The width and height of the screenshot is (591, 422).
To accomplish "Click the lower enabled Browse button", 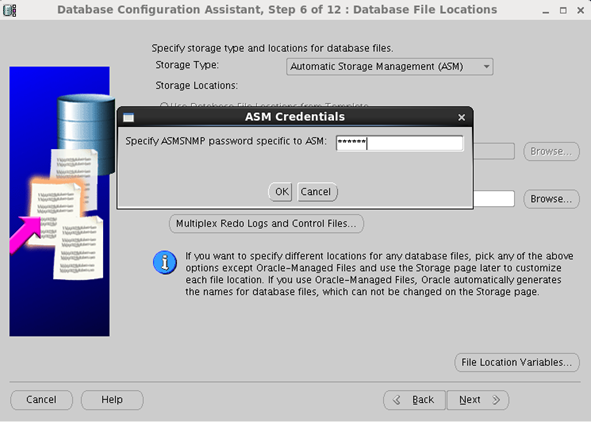I will point(551,199).
